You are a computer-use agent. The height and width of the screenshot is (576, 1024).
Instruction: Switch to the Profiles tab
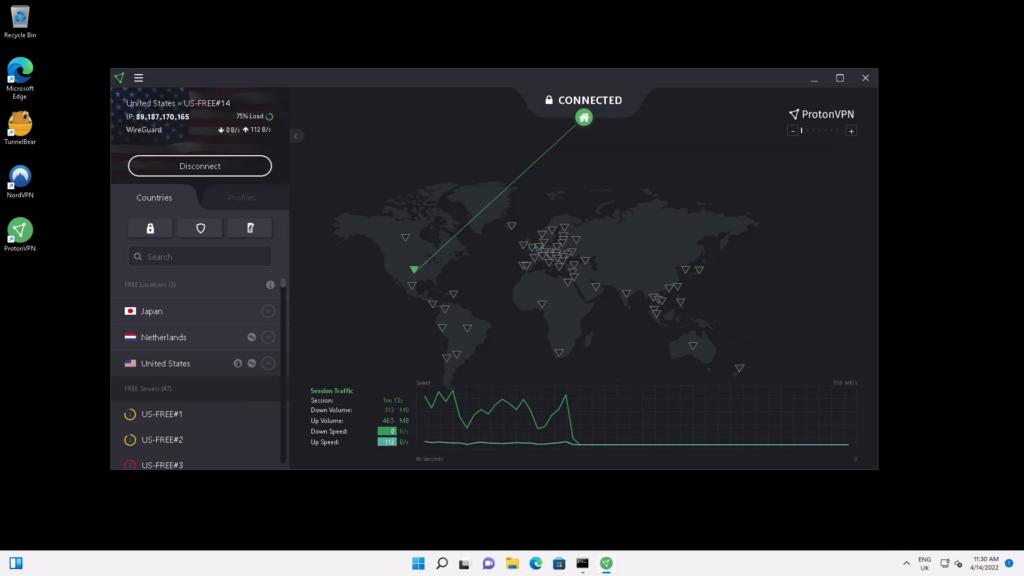[242, 197]
